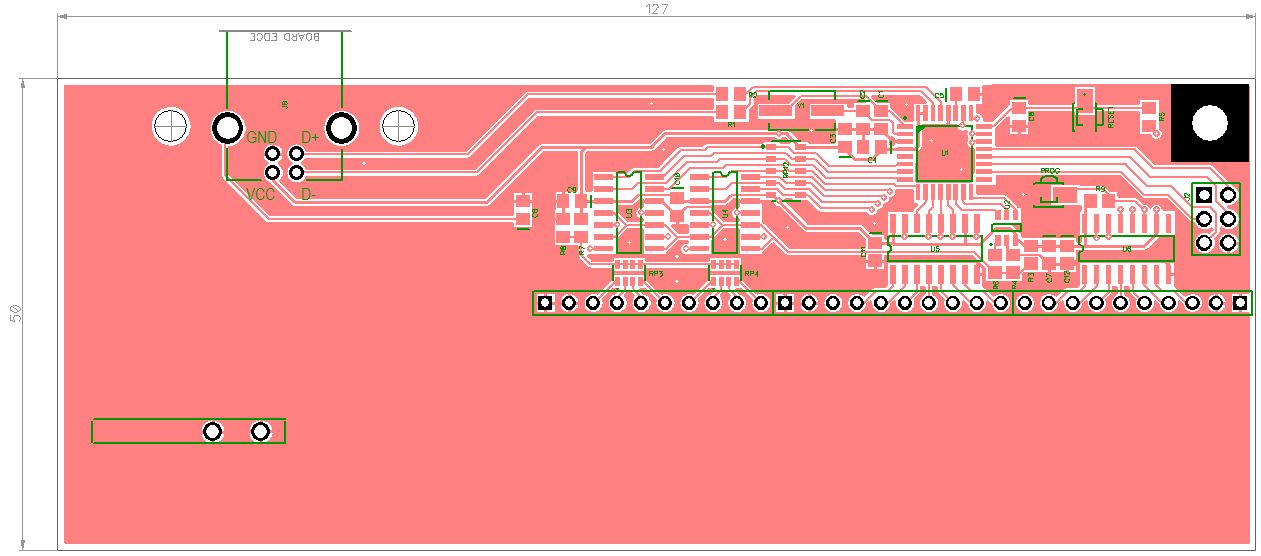Image resolution: width=1261 pixels, height=556 pixels.
Task: Click the PROG switch footprint
Action: 1048,190
